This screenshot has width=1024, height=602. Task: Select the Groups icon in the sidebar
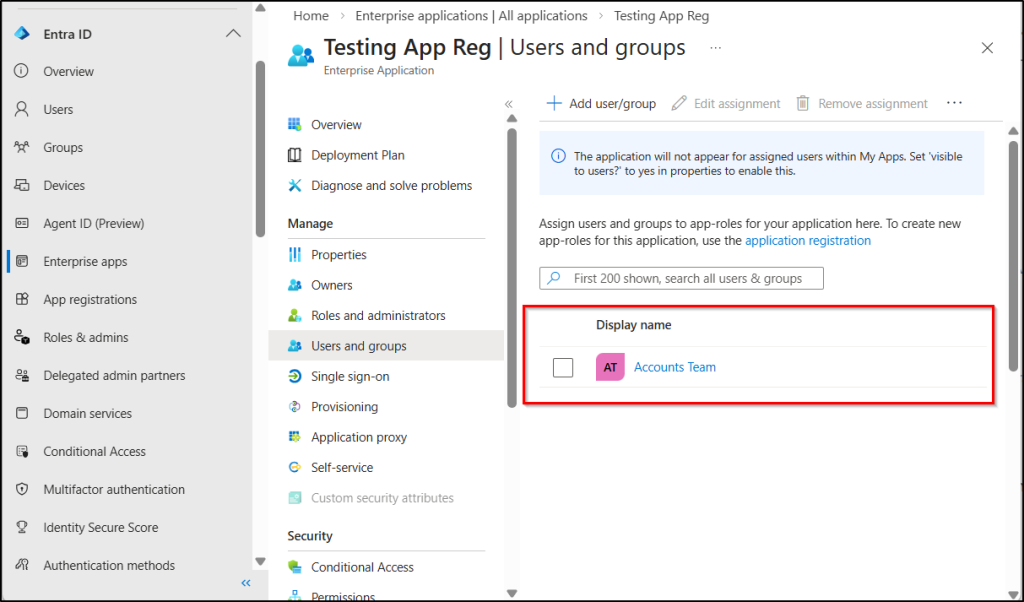pos(21,147)
